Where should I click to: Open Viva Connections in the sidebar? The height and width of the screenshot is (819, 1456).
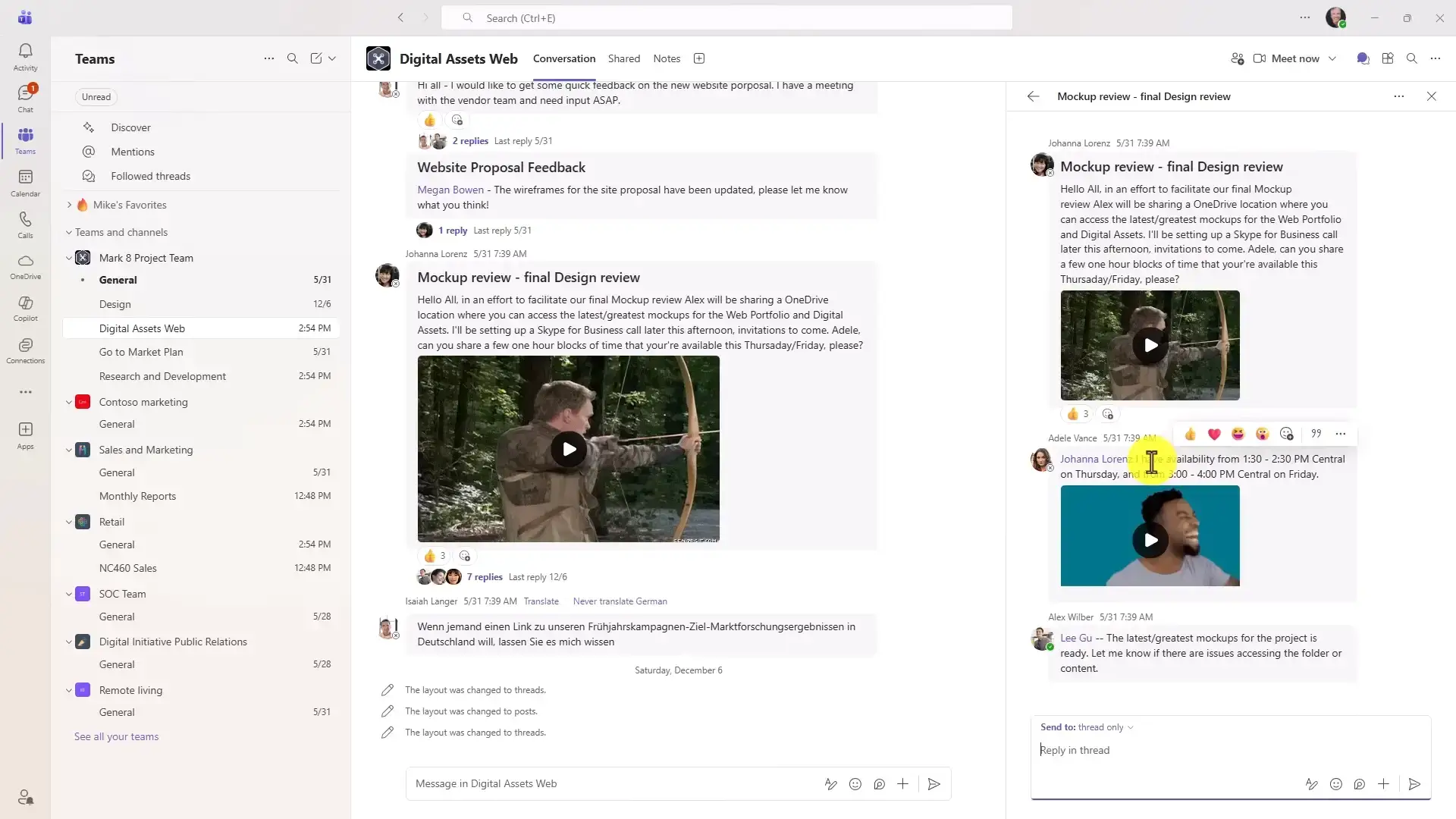pos(25,350)
